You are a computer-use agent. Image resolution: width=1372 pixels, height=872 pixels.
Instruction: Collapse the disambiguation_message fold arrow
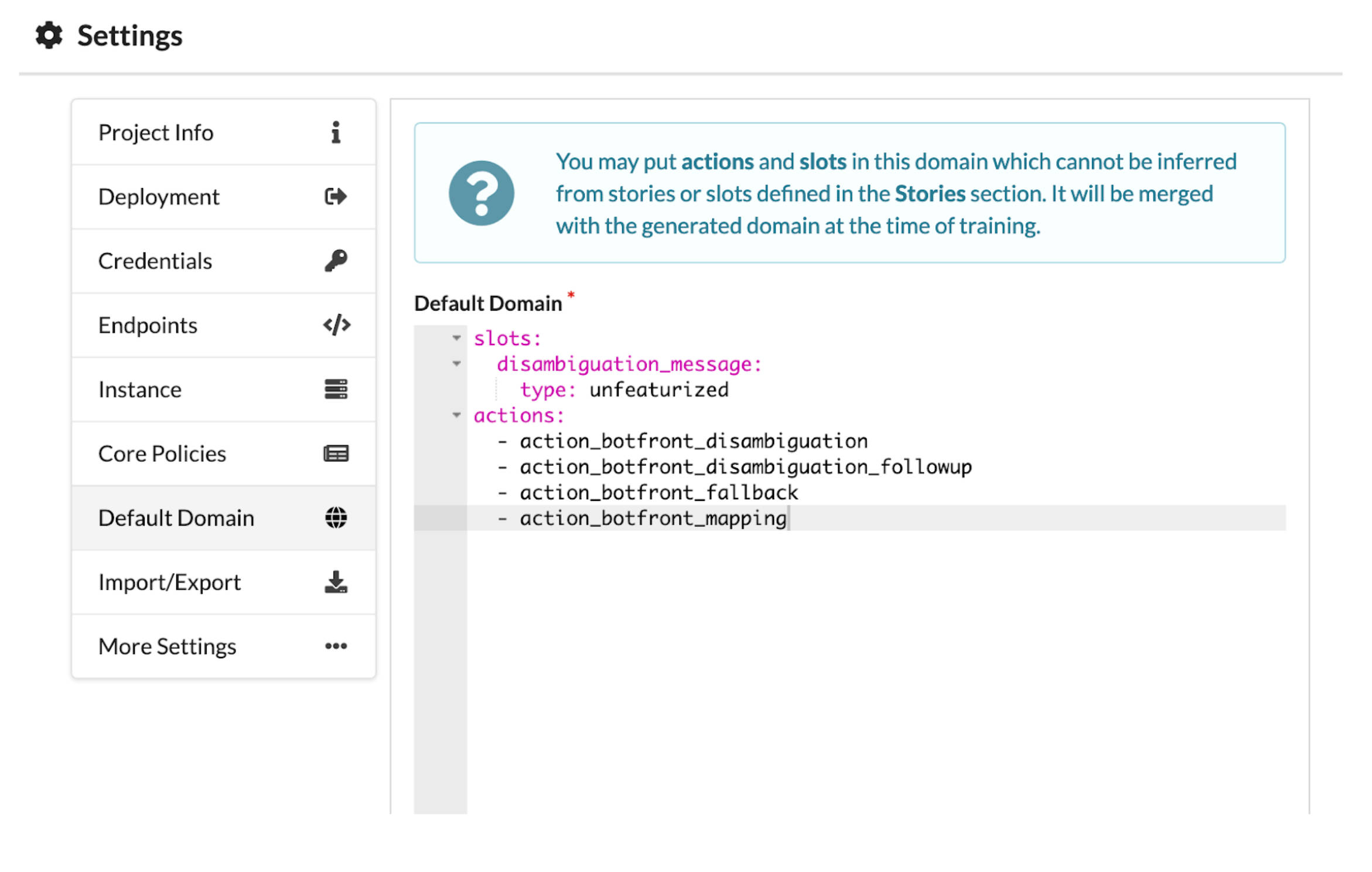coord(456,364)
